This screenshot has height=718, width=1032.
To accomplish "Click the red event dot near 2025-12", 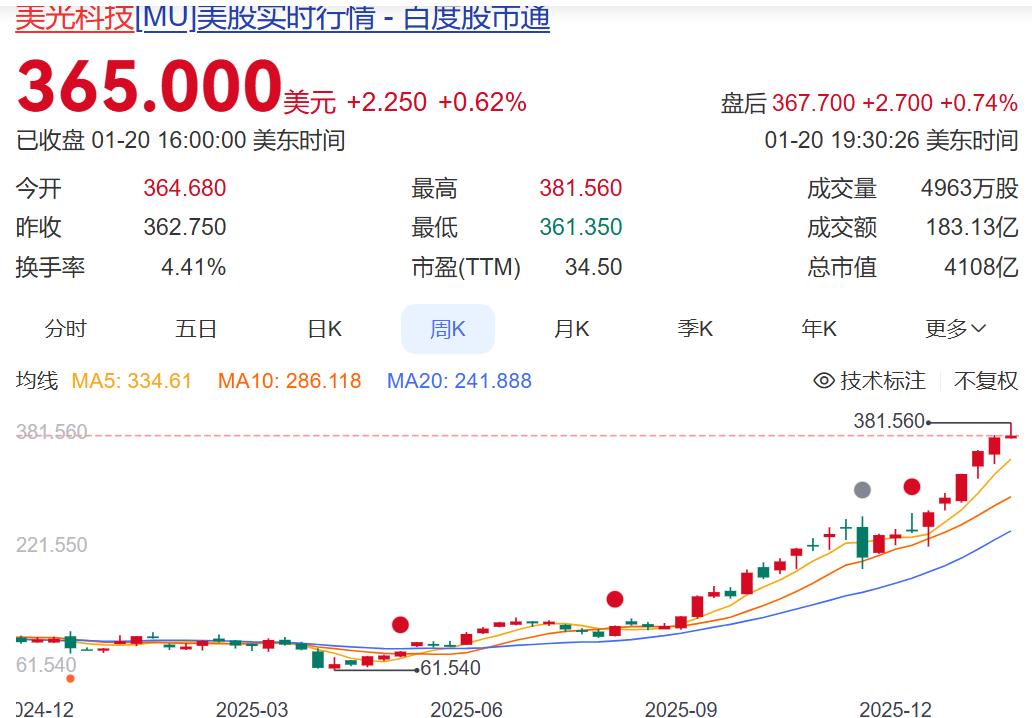I will point(912,487).
